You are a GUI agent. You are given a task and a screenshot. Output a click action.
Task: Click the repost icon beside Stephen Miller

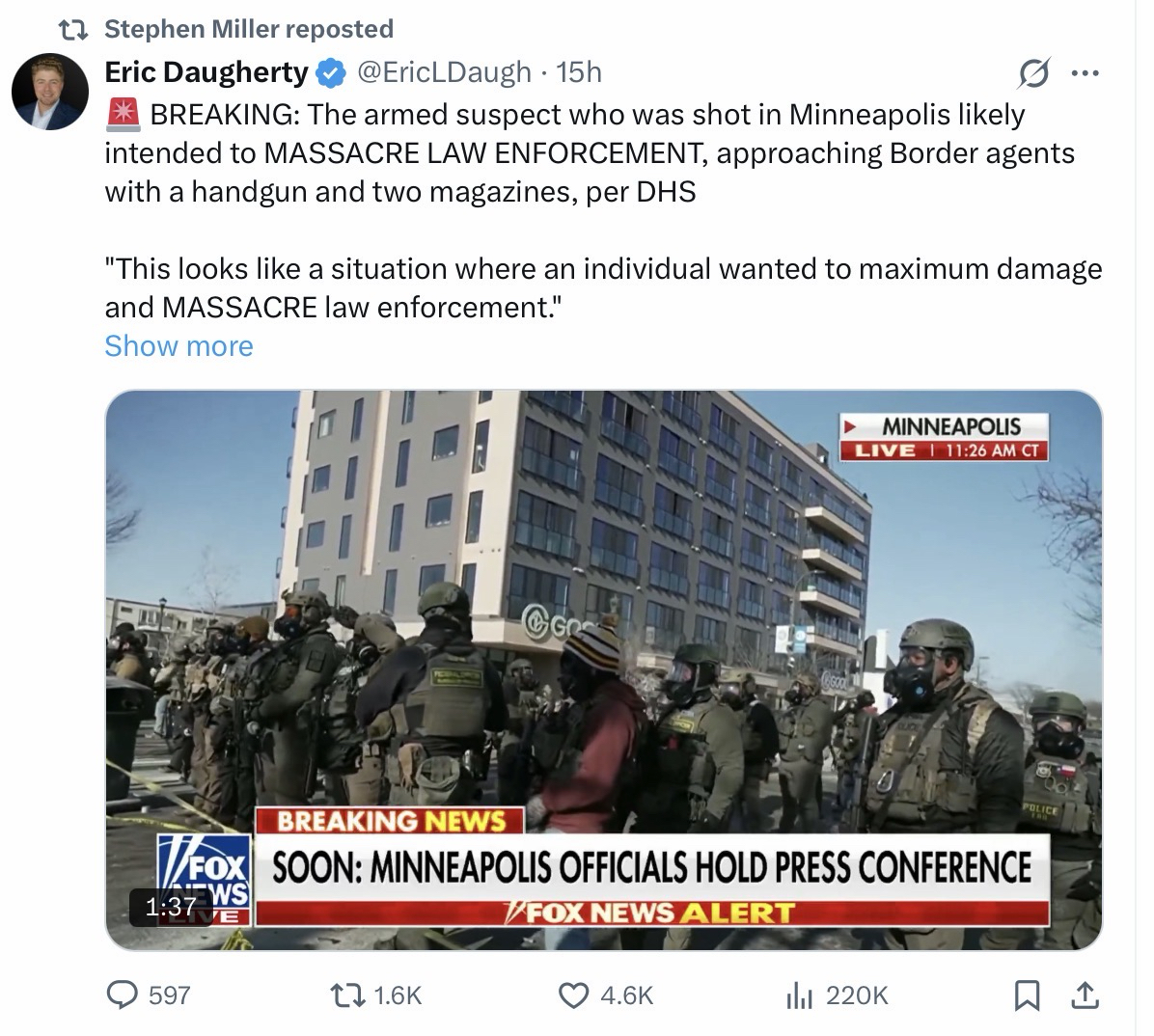coord(73,30)
